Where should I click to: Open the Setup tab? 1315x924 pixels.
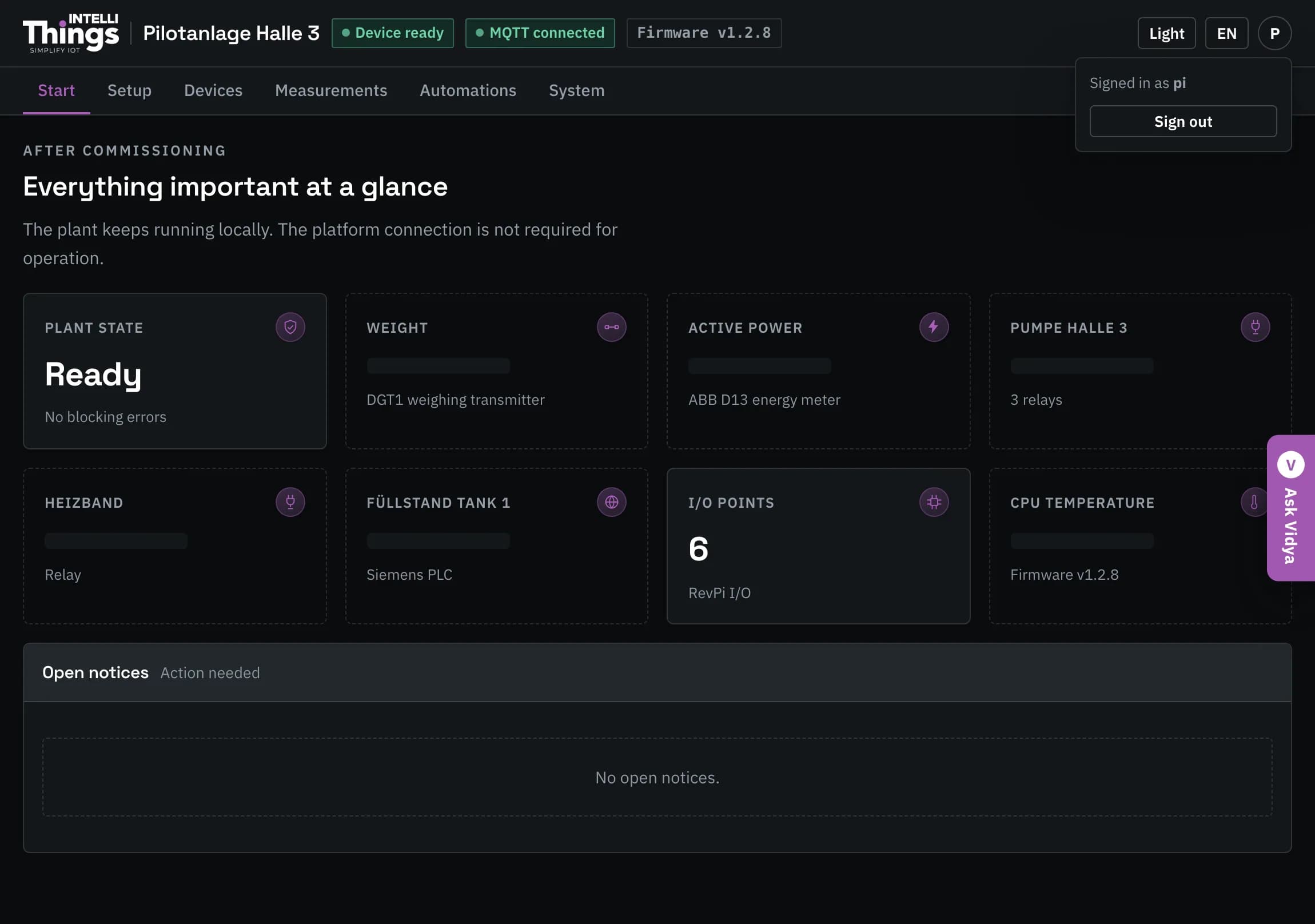coord(129,90)
